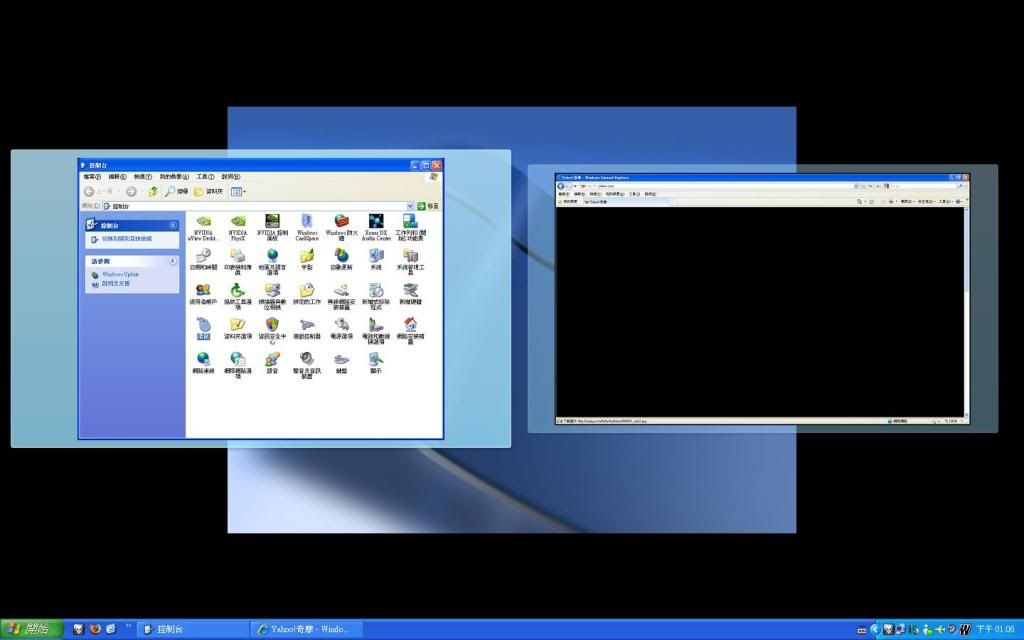Open the Windows Firewall icon

tap(341, 222)
